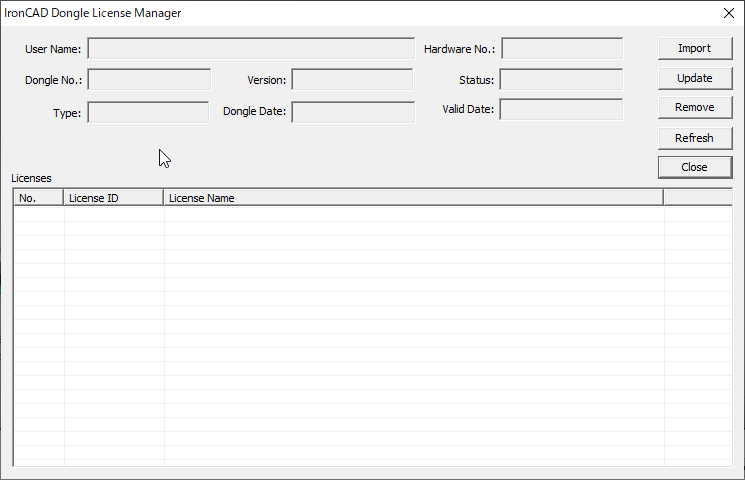Image resolution: width=745 pixels, height=480 pixels.
Task: Click the User Name field
Action: (251, 48)
